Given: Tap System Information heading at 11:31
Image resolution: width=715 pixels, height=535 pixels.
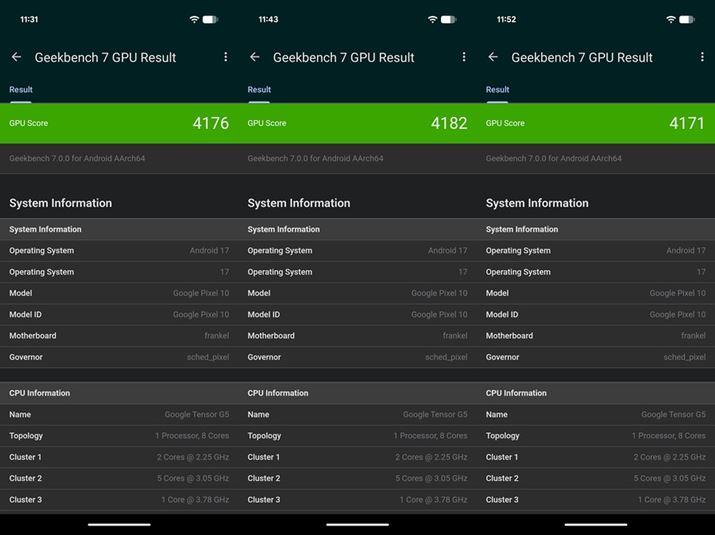Looking at the screenshot, I should click(61, 203).
